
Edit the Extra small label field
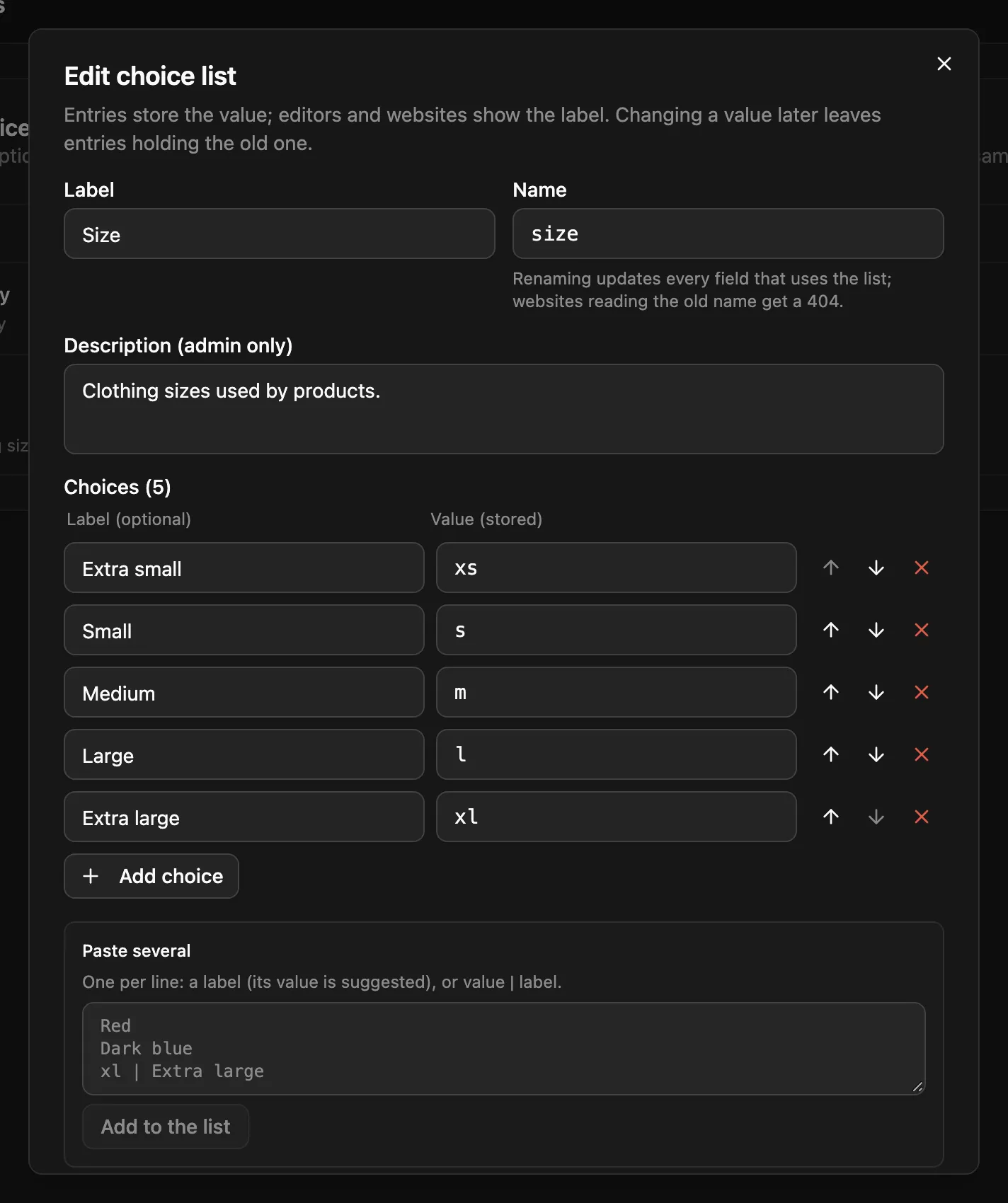point(244,568)
